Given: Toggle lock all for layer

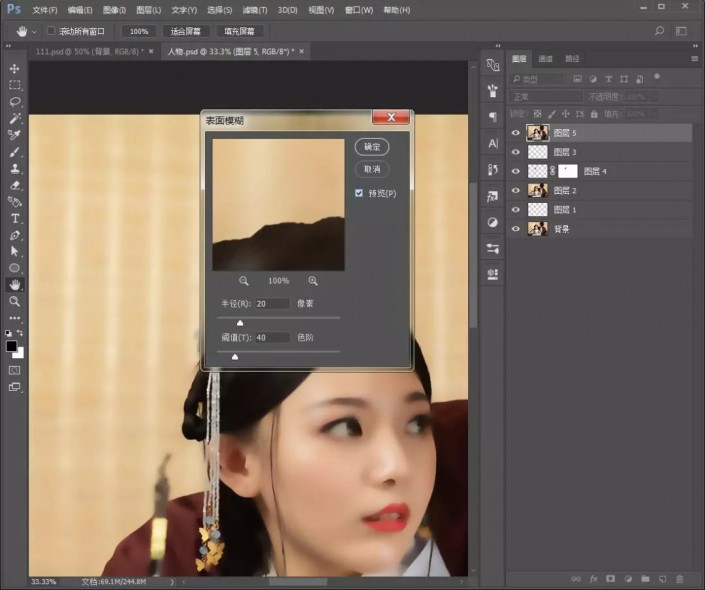Looking at the screenshot, I should [594, 114].
